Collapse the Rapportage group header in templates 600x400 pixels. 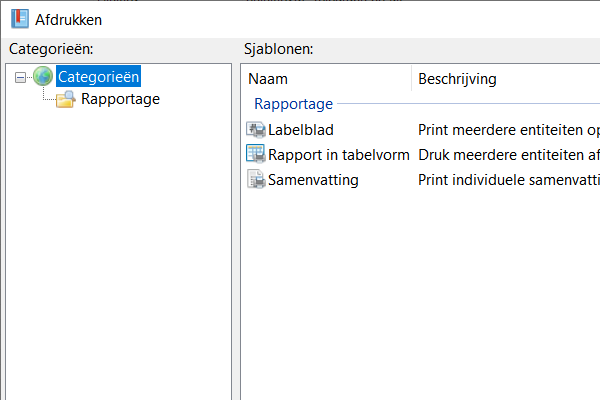pyautogui.click(x=293, y=103)
